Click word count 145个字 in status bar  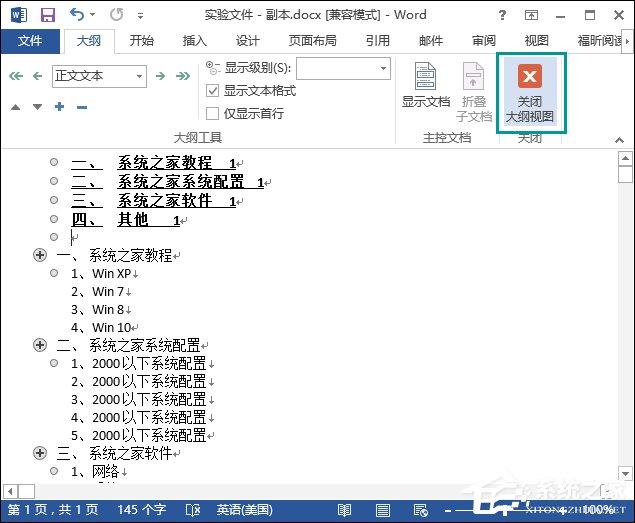pos(142,510)
